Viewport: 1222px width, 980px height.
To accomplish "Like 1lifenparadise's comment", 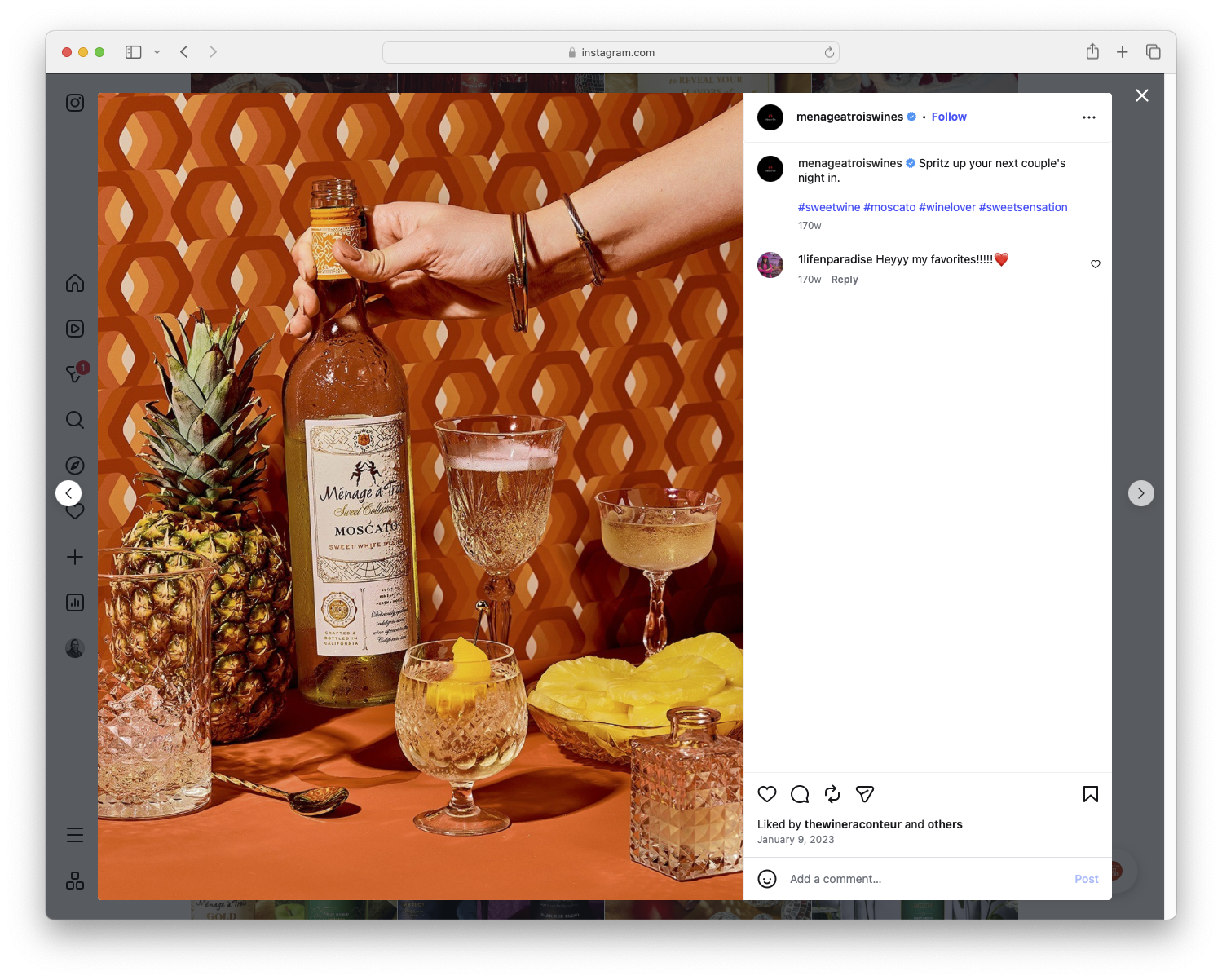I will click(x=1095, y=264).
